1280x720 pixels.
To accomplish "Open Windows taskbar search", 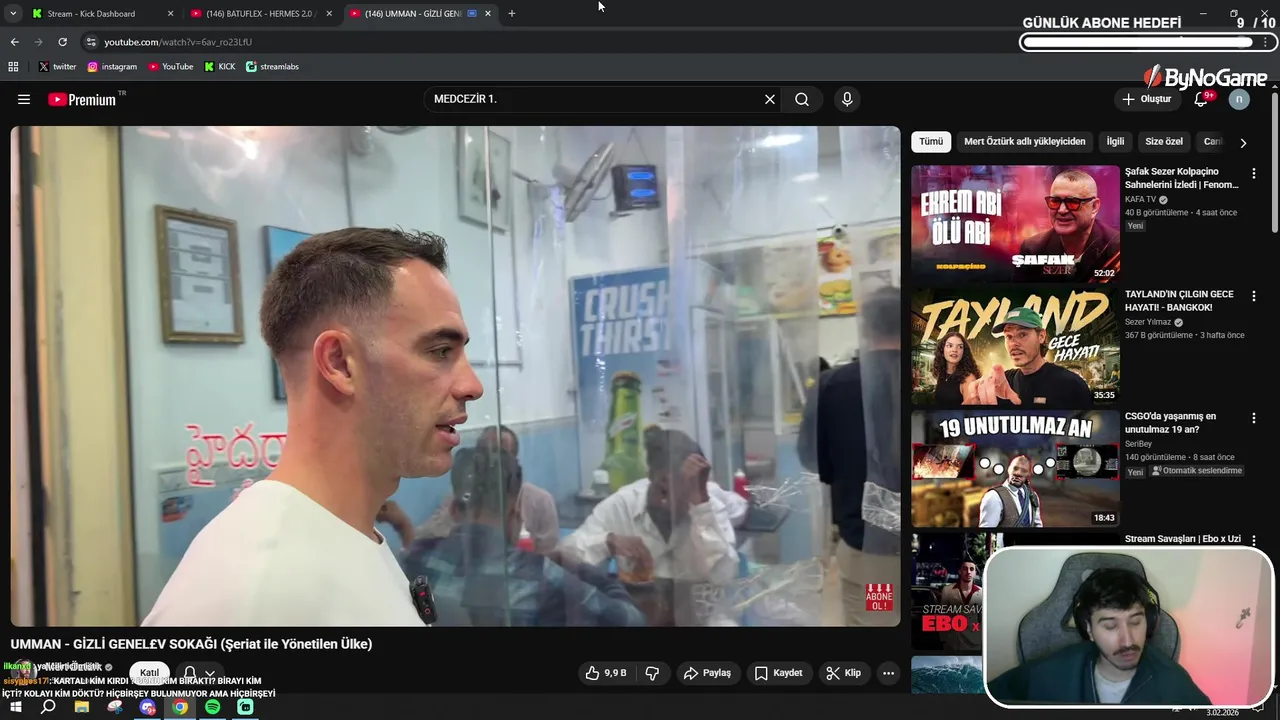I will pyautogui.click(x=48, y=707).
